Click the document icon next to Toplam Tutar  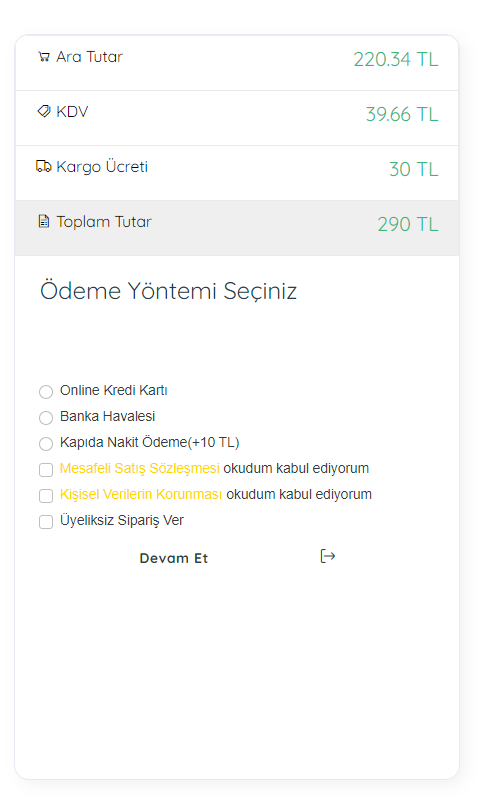[44, 221]
